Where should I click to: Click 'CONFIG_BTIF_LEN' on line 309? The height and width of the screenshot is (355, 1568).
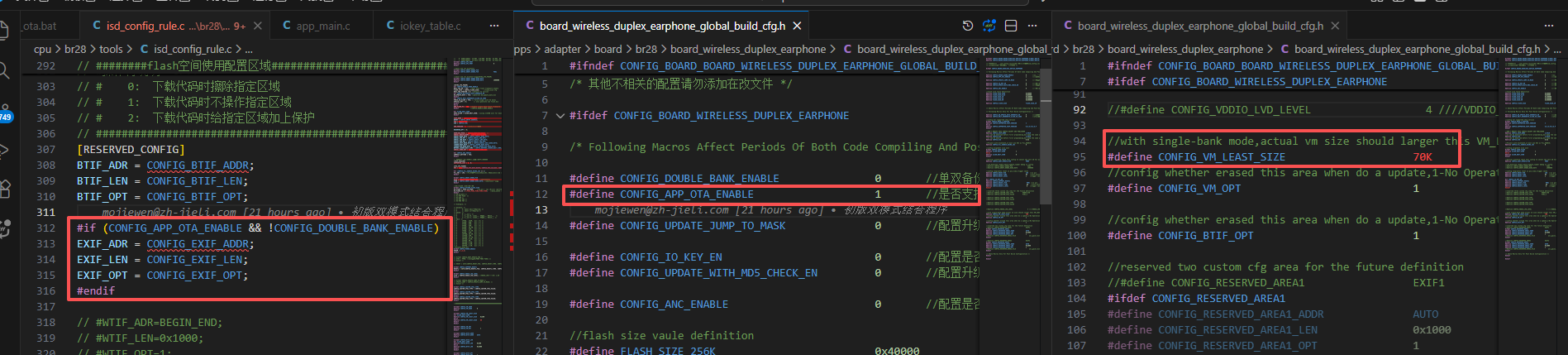click(x=195, y=181)
